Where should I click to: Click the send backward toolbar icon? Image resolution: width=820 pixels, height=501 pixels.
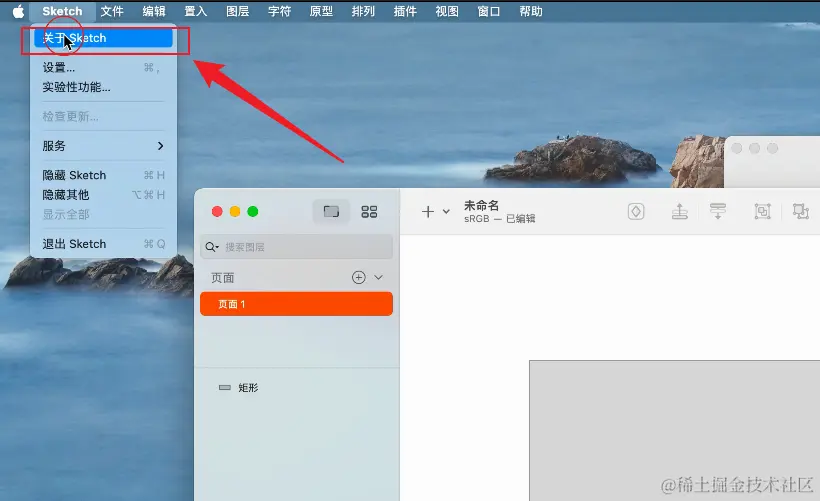718,211
